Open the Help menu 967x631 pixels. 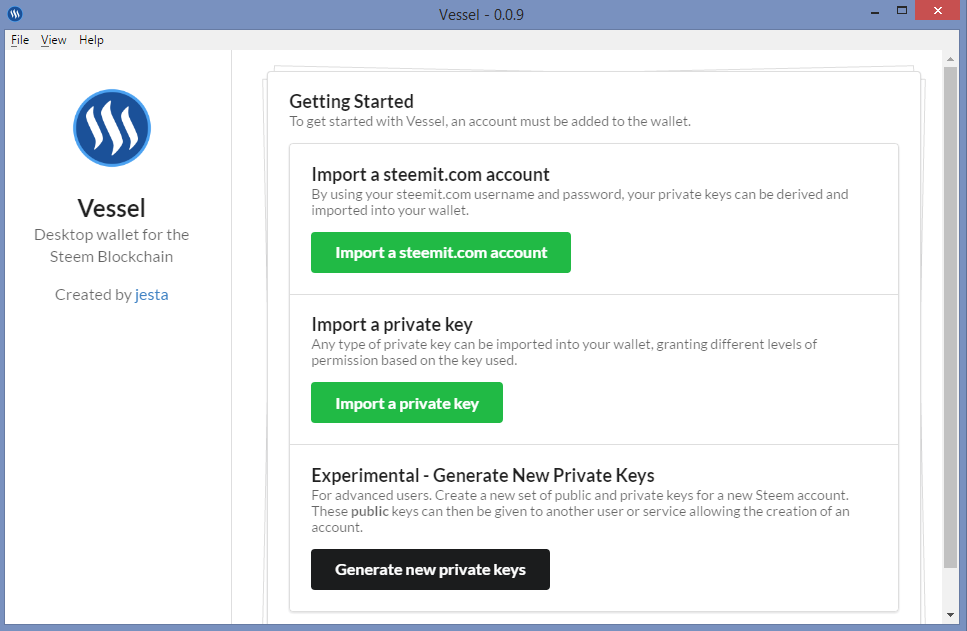coord(91,40)
